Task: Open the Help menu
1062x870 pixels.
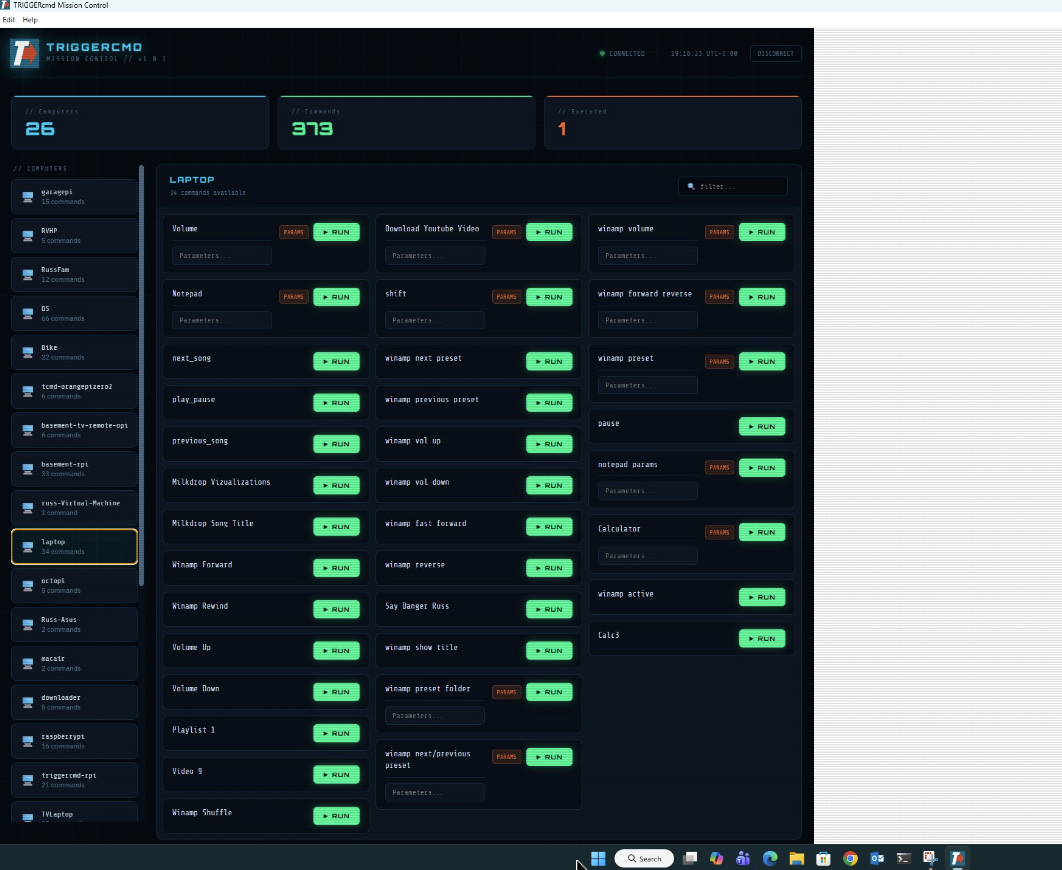Action: pos(30,20)
